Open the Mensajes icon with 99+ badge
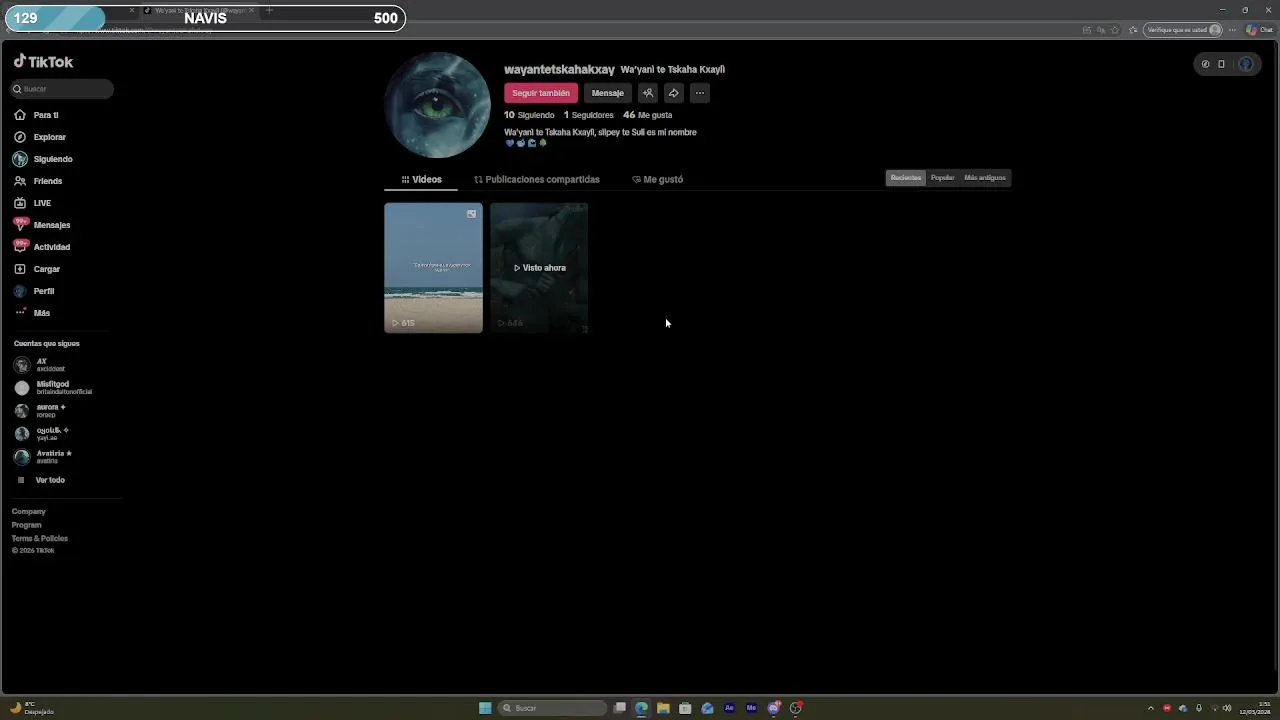Viewport: 1280px width, 720px height. (20, 225)
